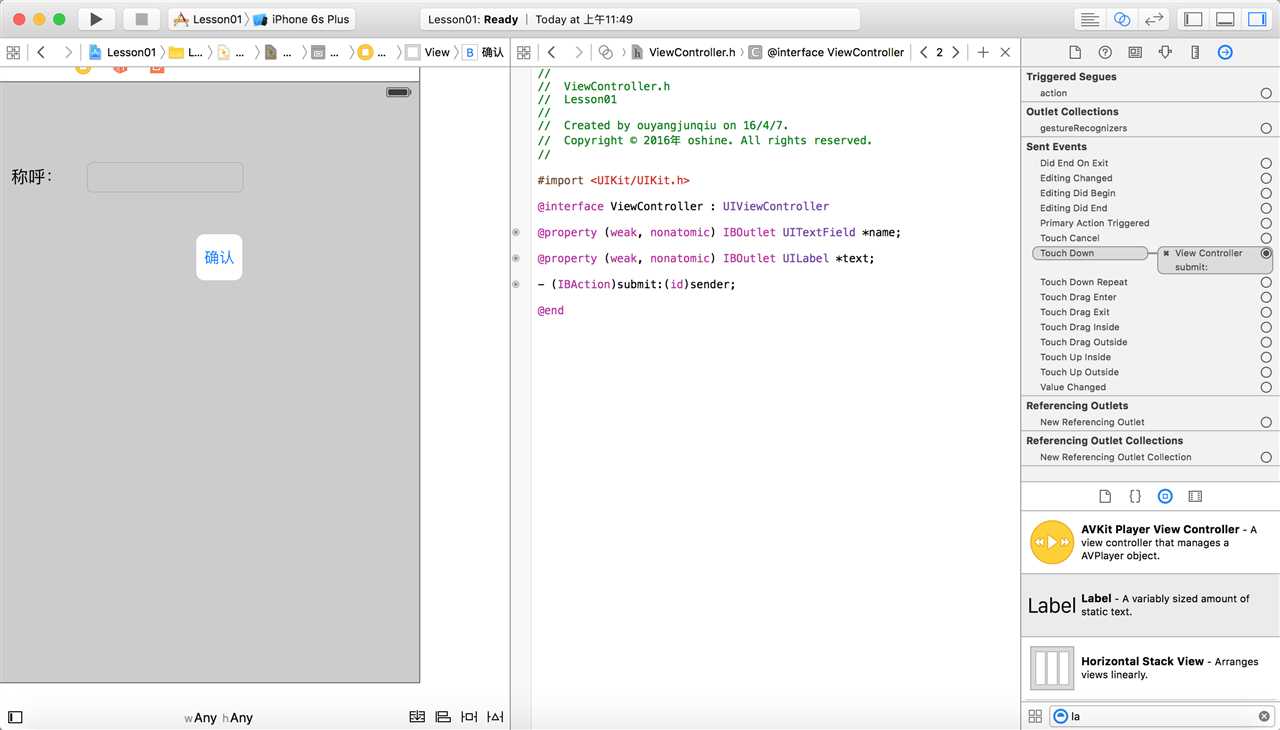Click the Touch Up Inside connection circle
Viewport: 1280px width, 730px height.
click(1266, 357)
